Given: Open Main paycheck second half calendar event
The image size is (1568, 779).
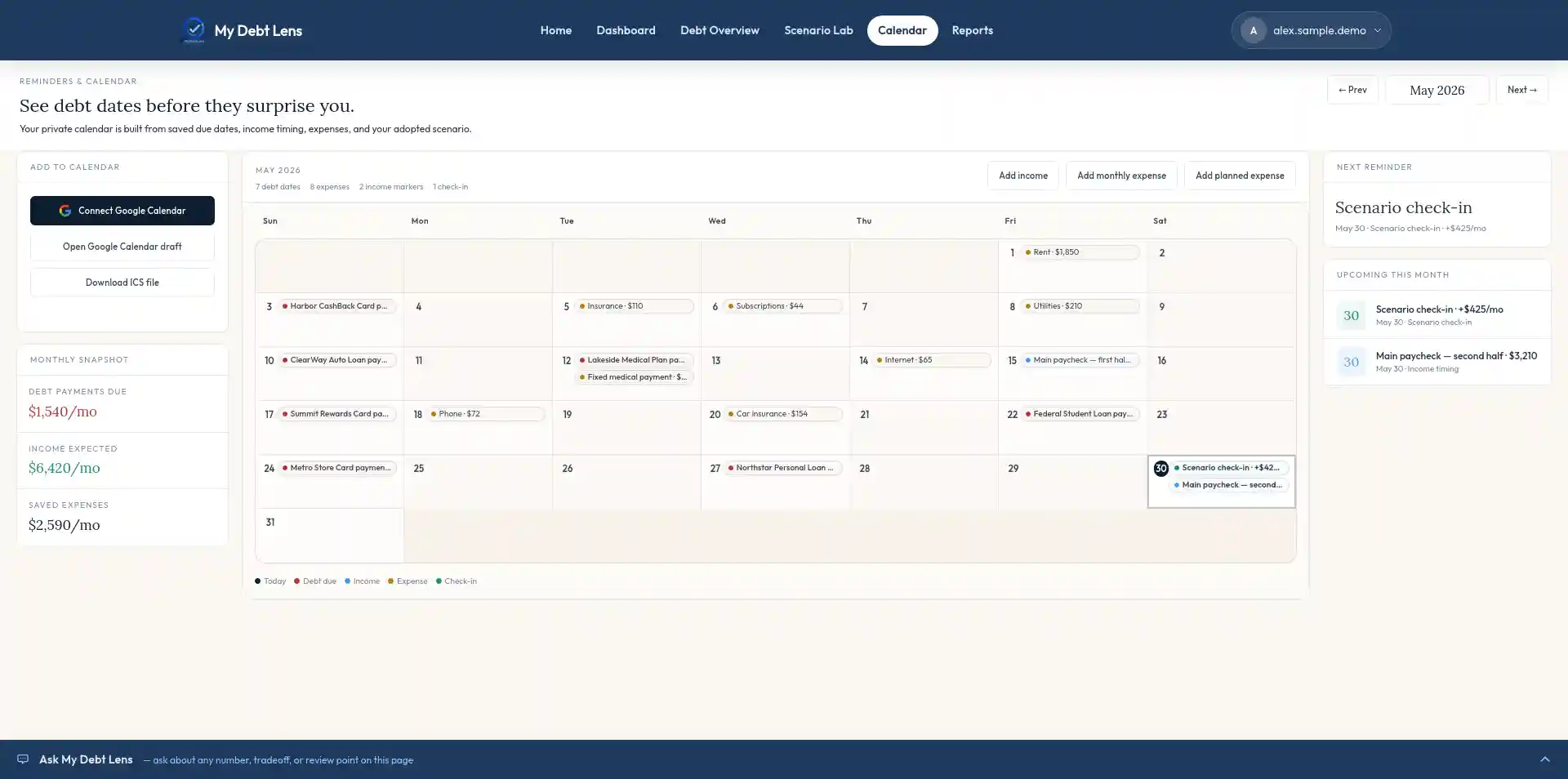Looking at the screenshot, I should [x=1229, y=485].
